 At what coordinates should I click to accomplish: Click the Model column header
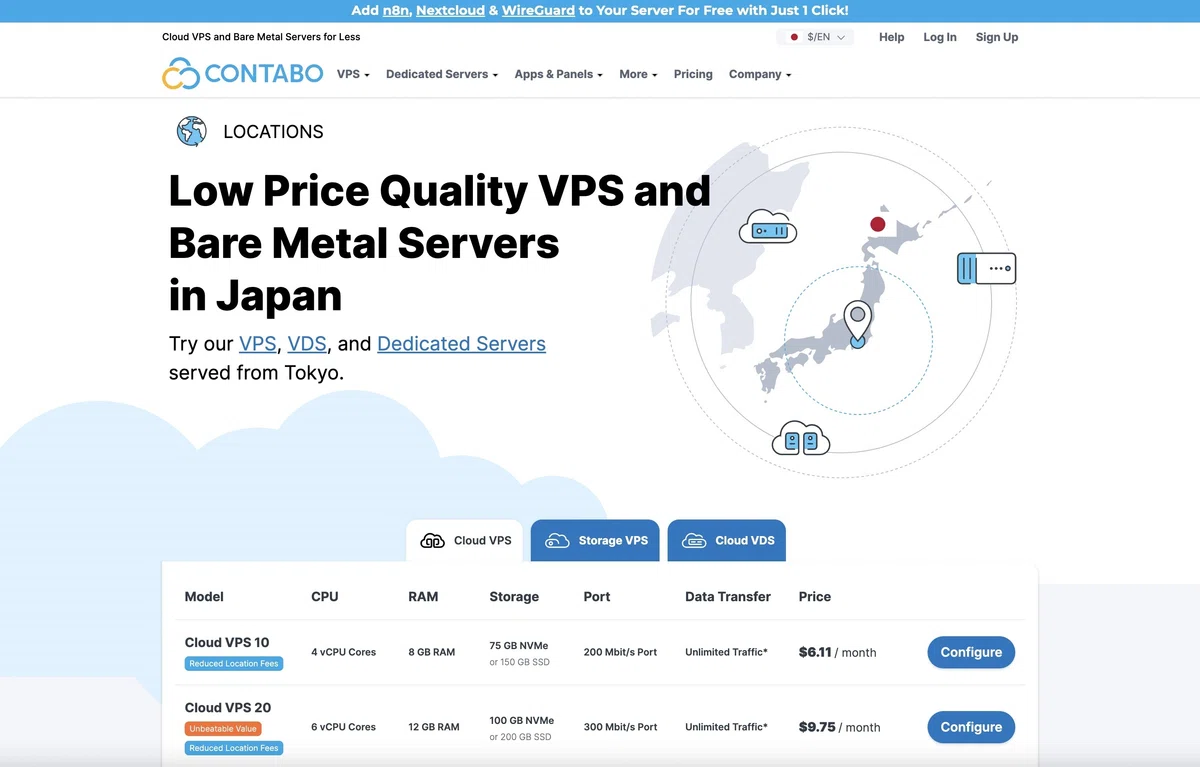click(x=204, y=596)
